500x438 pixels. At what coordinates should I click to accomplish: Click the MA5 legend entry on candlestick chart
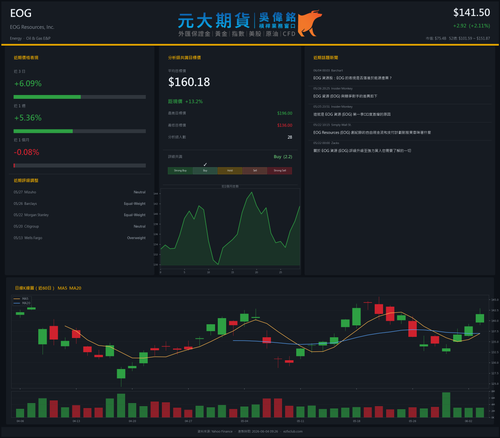click(x=22, y=299)
